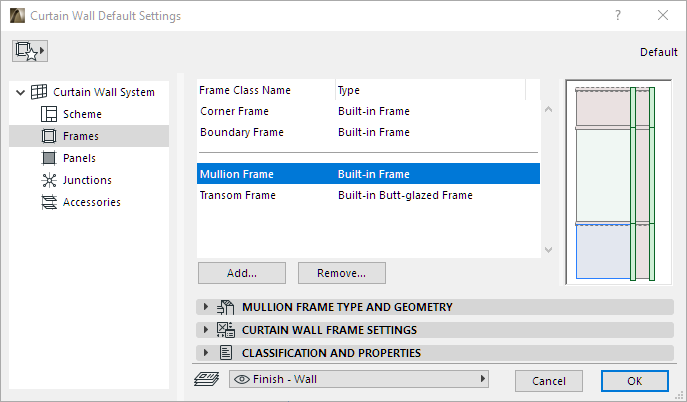
Task: Select the Frames page in sidebar
Action: pyautogui.click(x=80, y=136)
